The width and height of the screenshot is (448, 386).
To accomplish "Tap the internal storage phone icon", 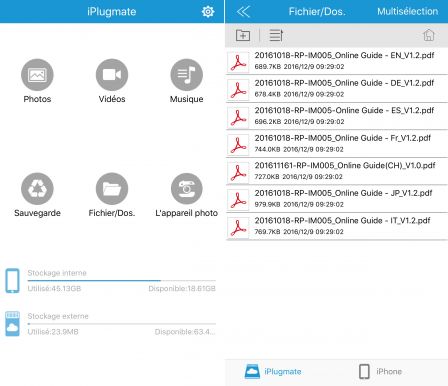I will click(13, 281).
